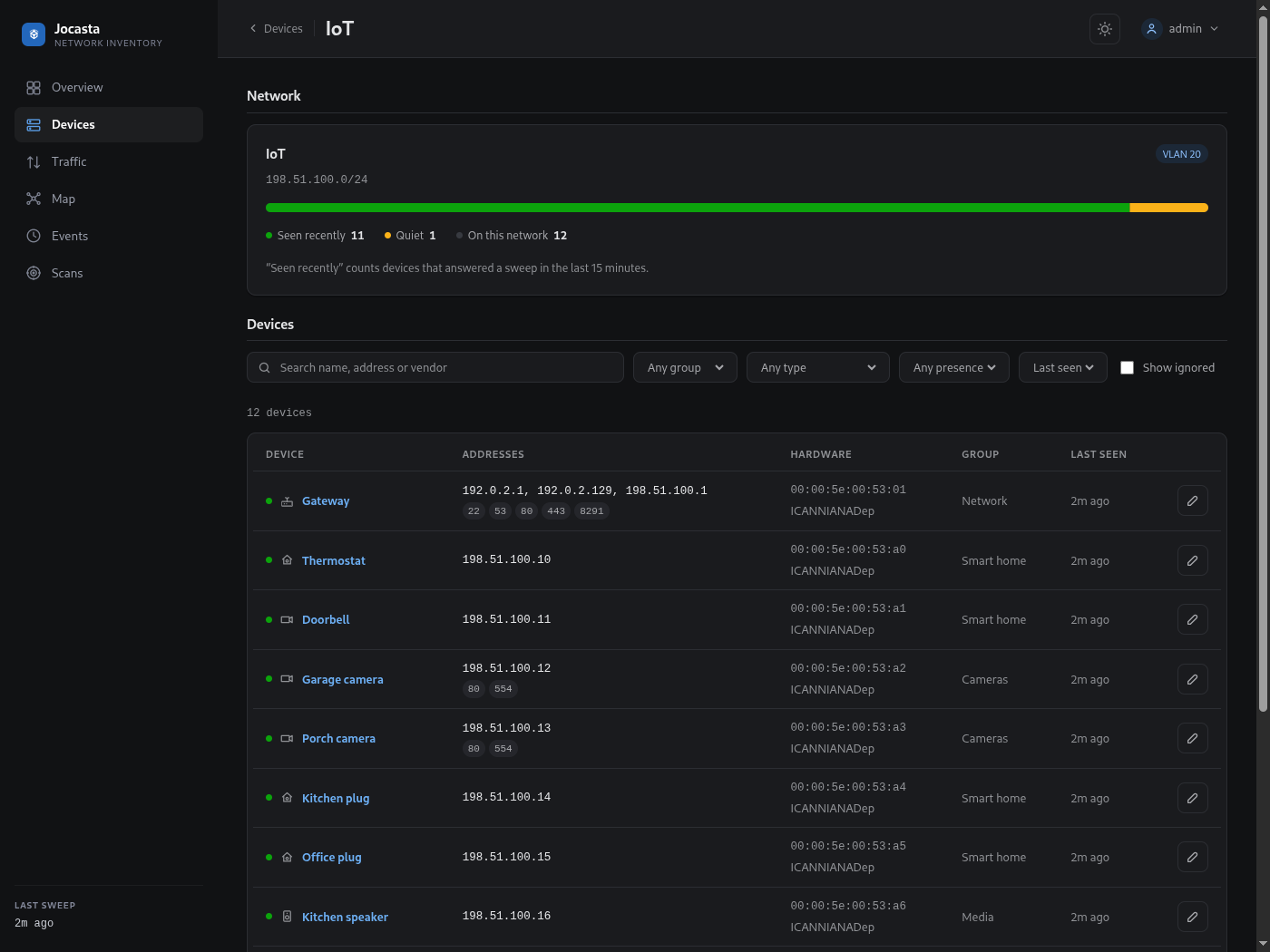Open the Any type filter dropdown
The width and height of the screenshot is (1270, 952).
[x=818, y=367]
